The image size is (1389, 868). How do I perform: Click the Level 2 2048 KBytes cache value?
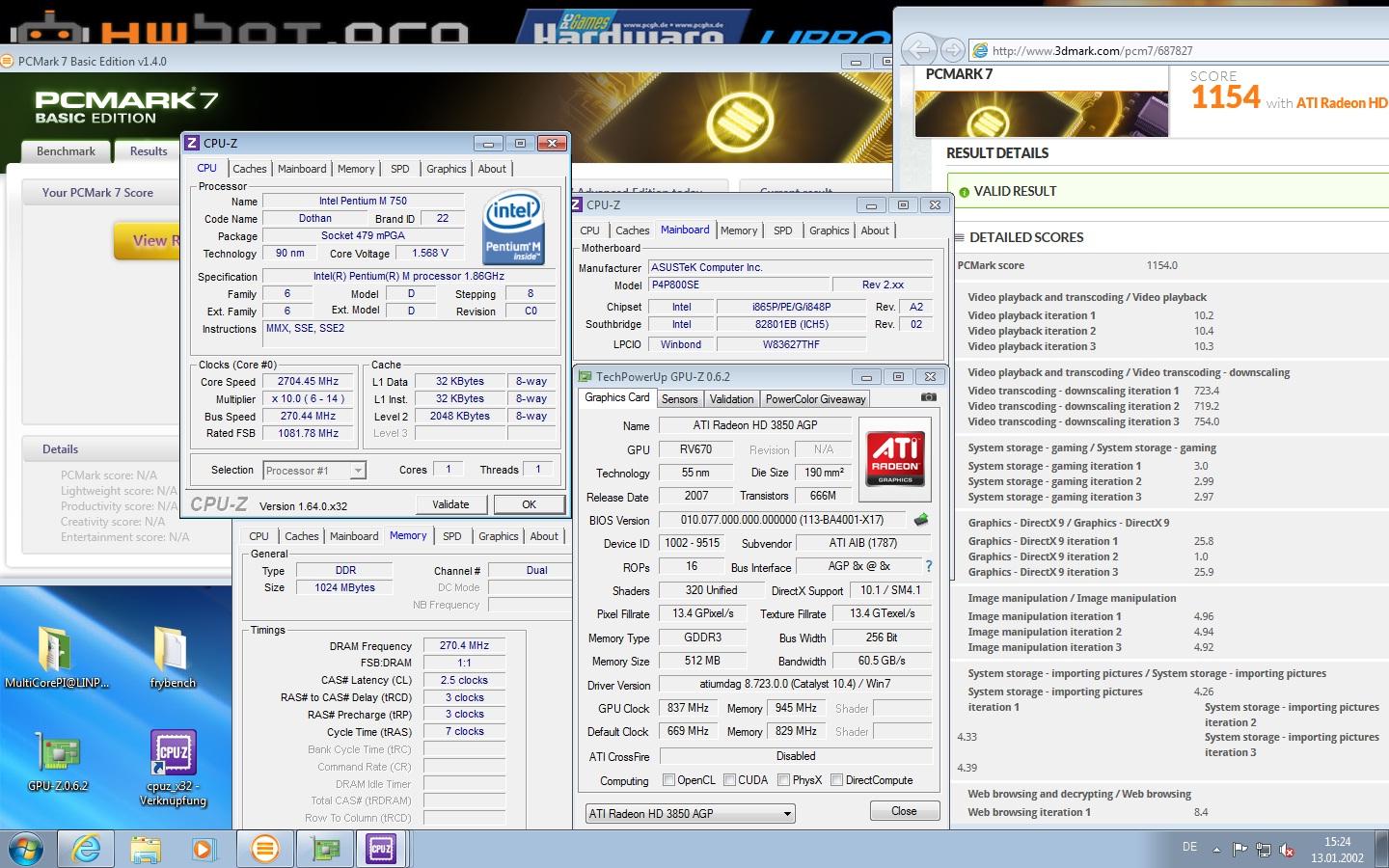click(460, 416)
